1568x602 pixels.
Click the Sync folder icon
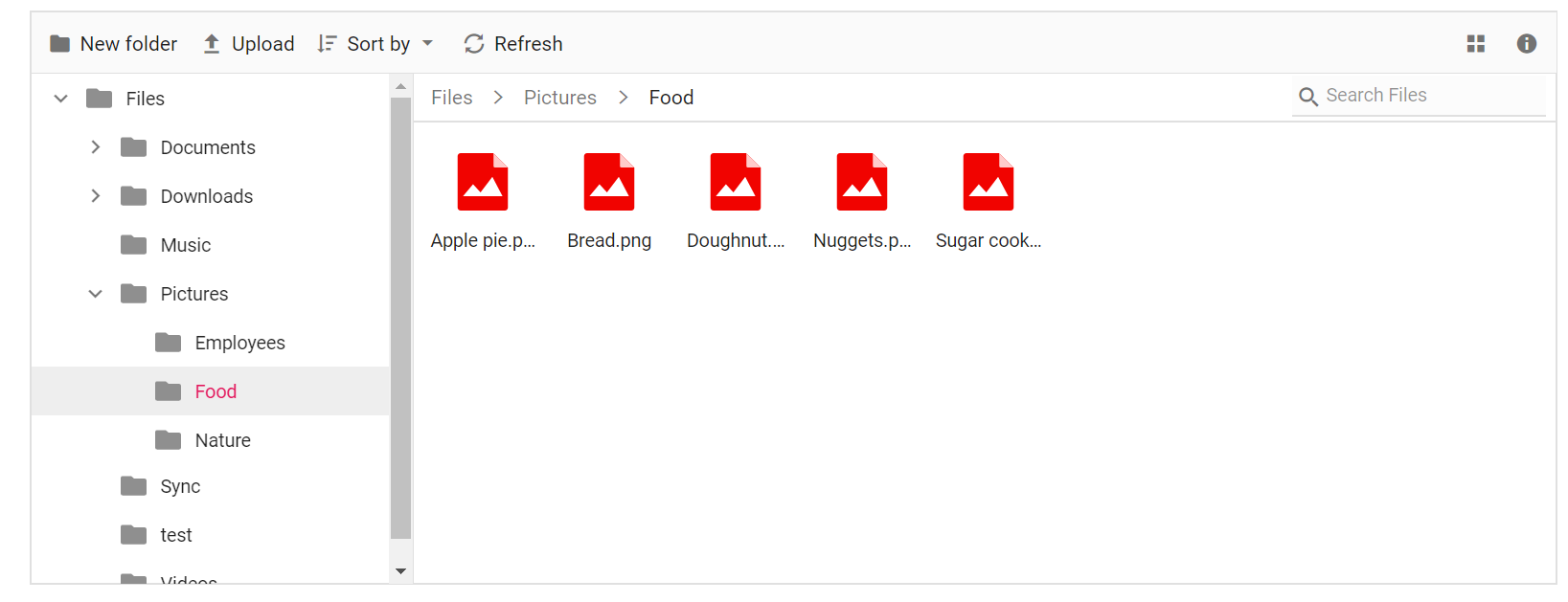pos(134,486)
